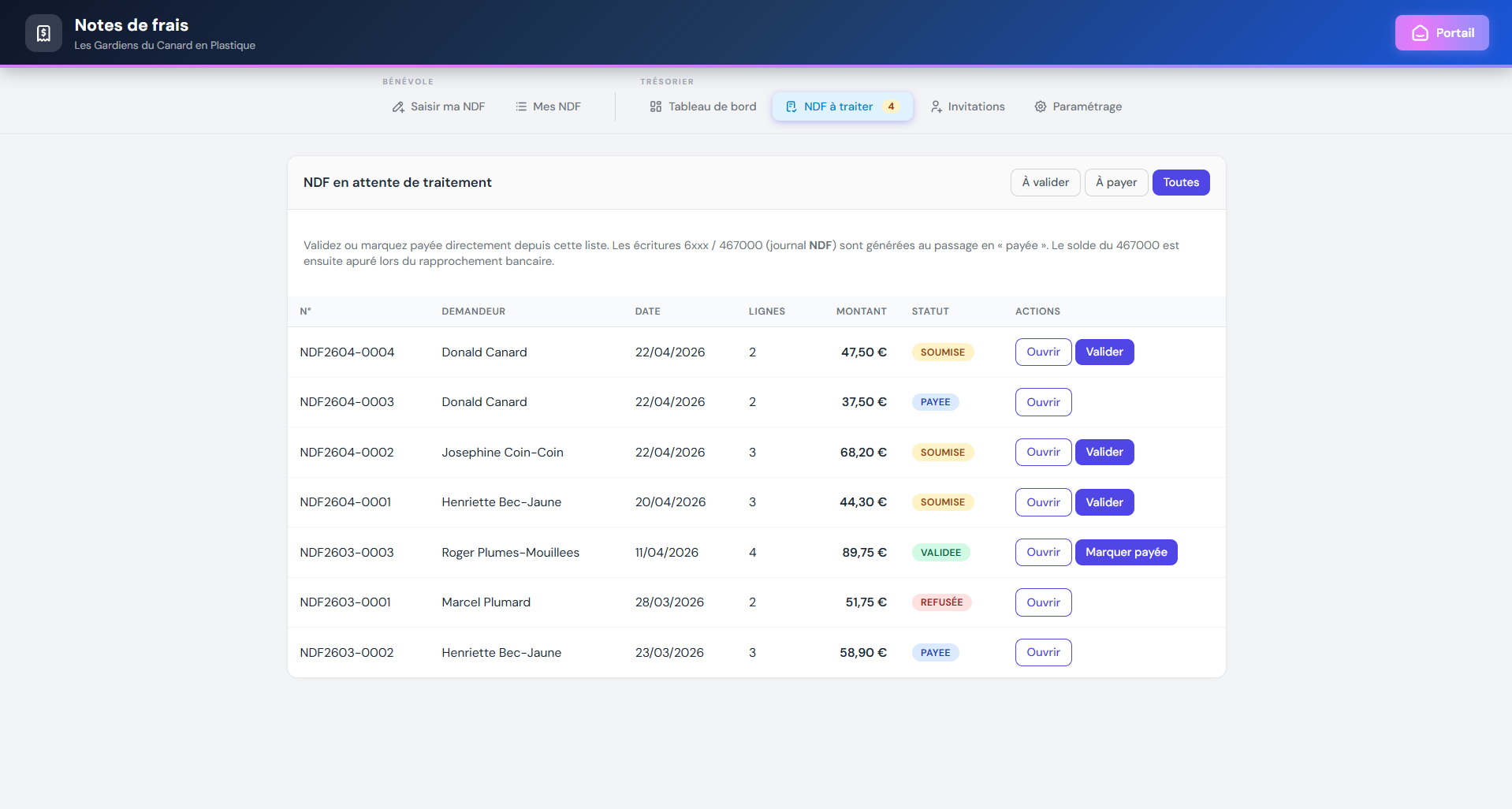Open the Portail button top right

tap(1441, 32)
